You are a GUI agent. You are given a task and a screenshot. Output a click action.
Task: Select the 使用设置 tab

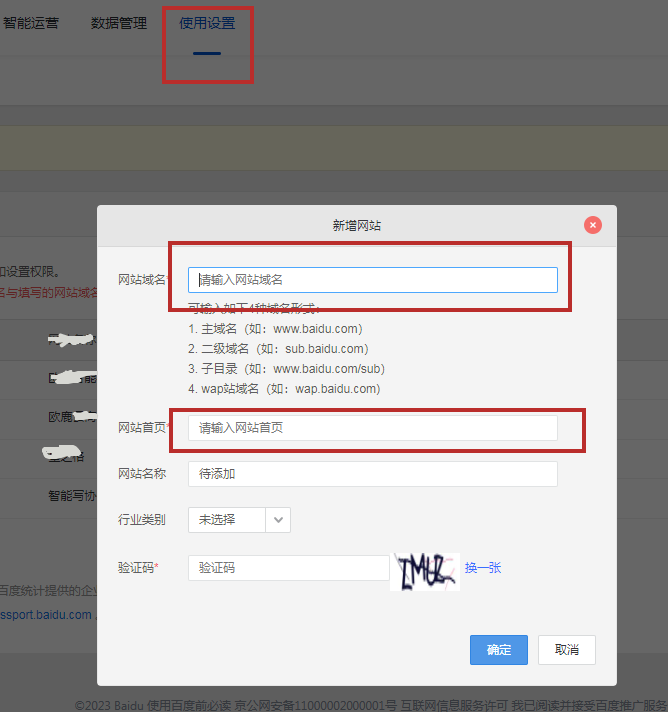coord(207,23)
